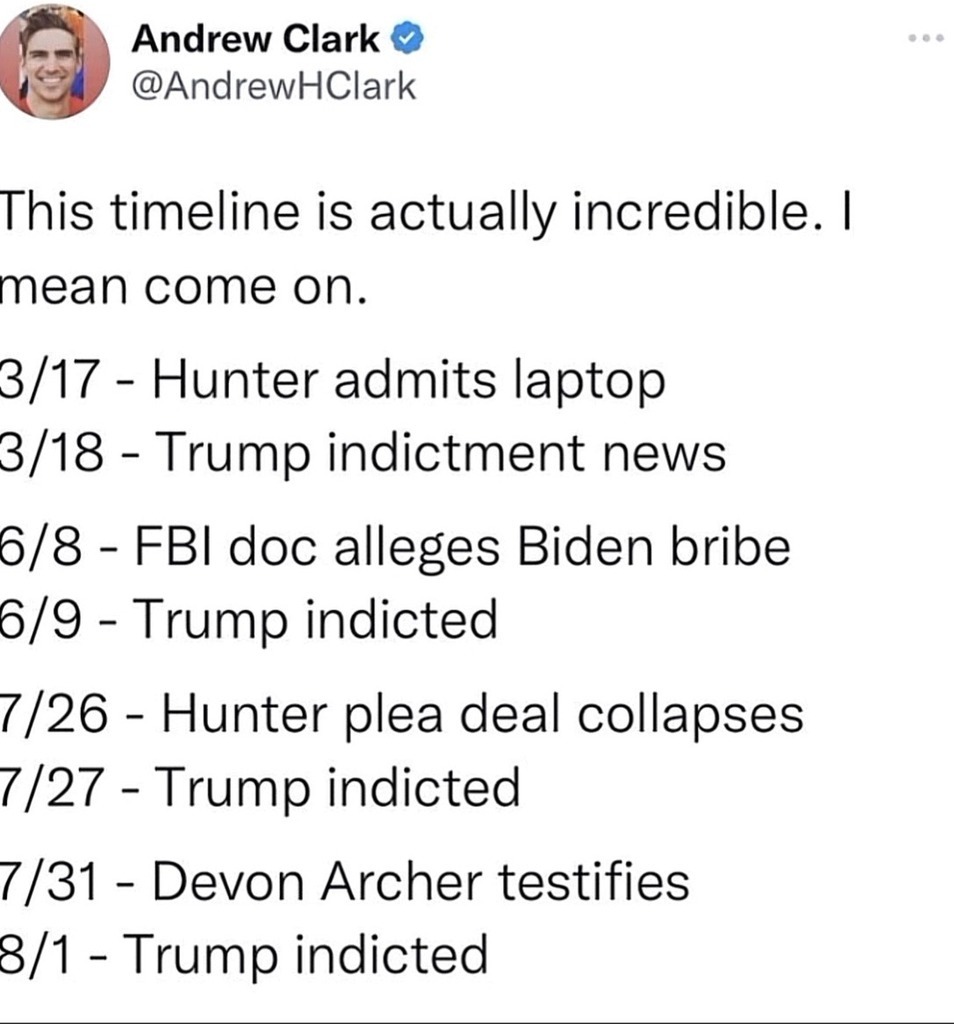The image size is (954, 1024).
Task: Select the 7/26 Hunter plea deal line
Action: pyautogui.click(x=401, y=714)
